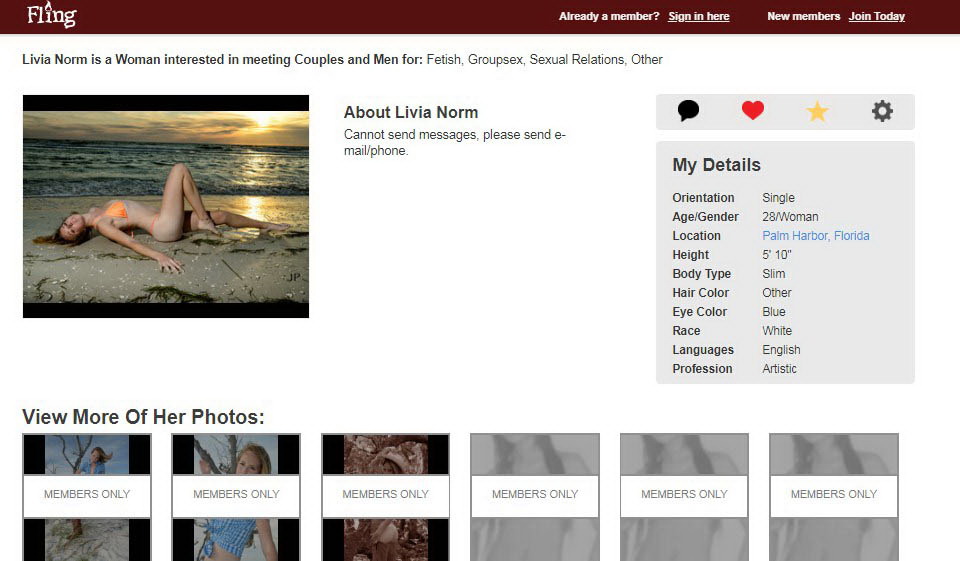Open the main beach profile photo
This screenshot has height=561, width=960.
[166, 206]
